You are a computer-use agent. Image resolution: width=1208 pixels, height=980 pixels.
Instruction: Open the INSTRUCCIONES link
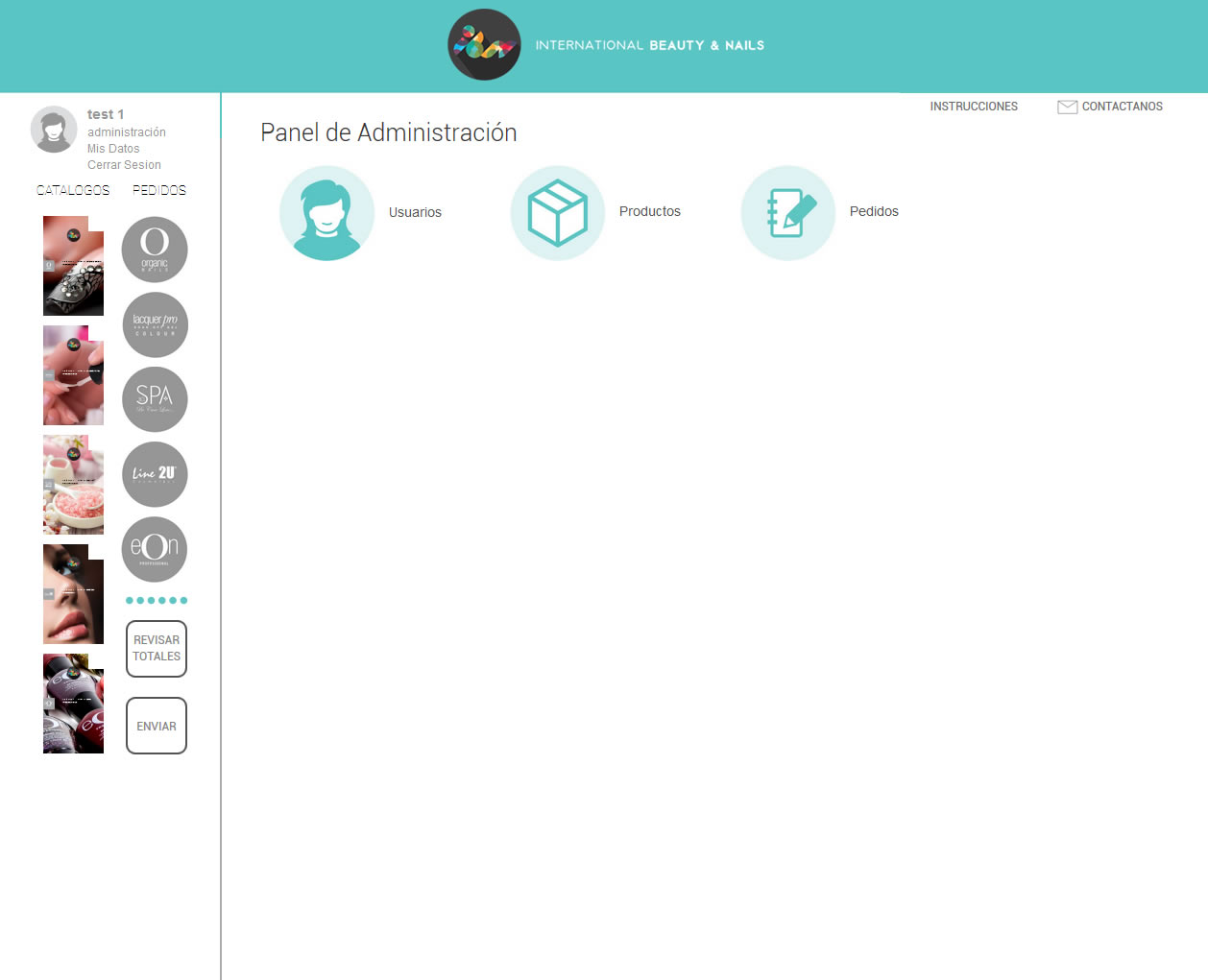pos(974,107)
